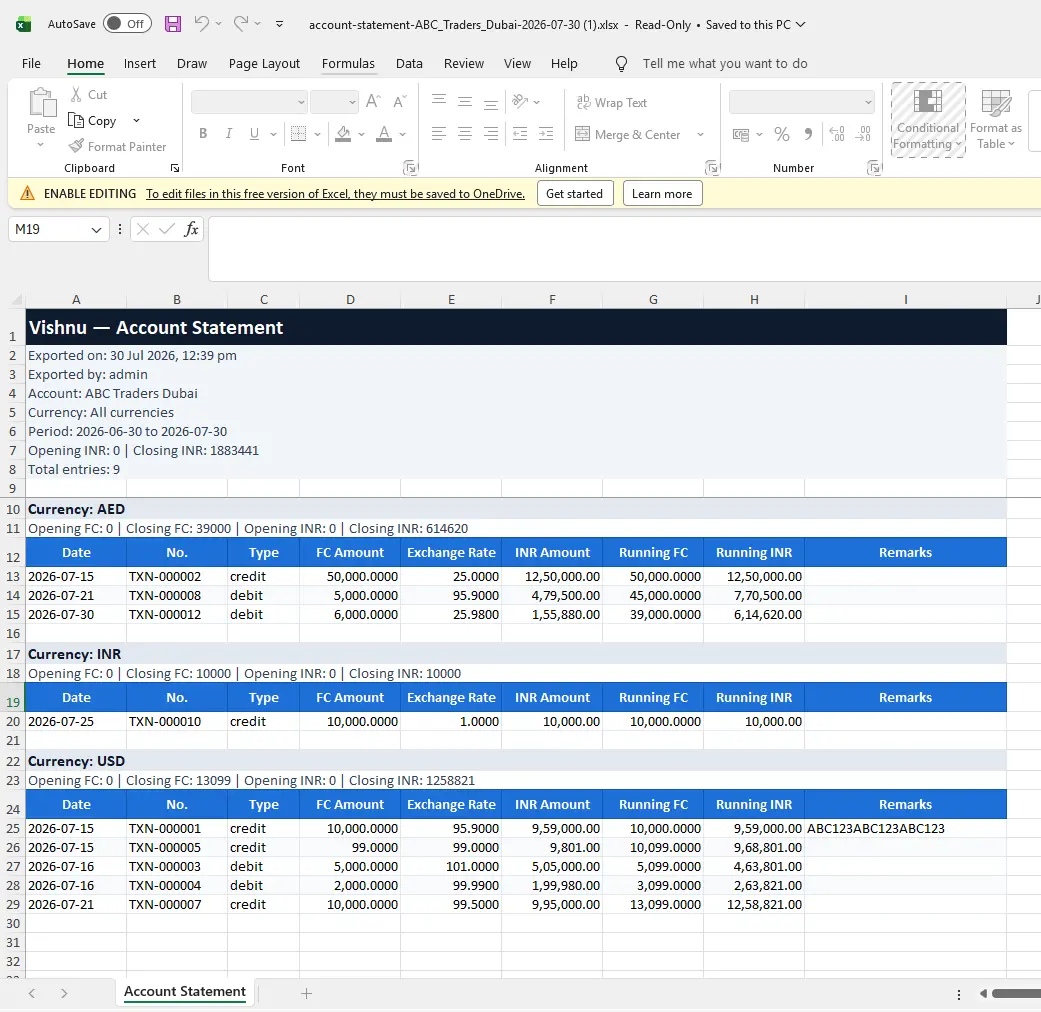
Task: Open the File menu
Action: [31, 64]
